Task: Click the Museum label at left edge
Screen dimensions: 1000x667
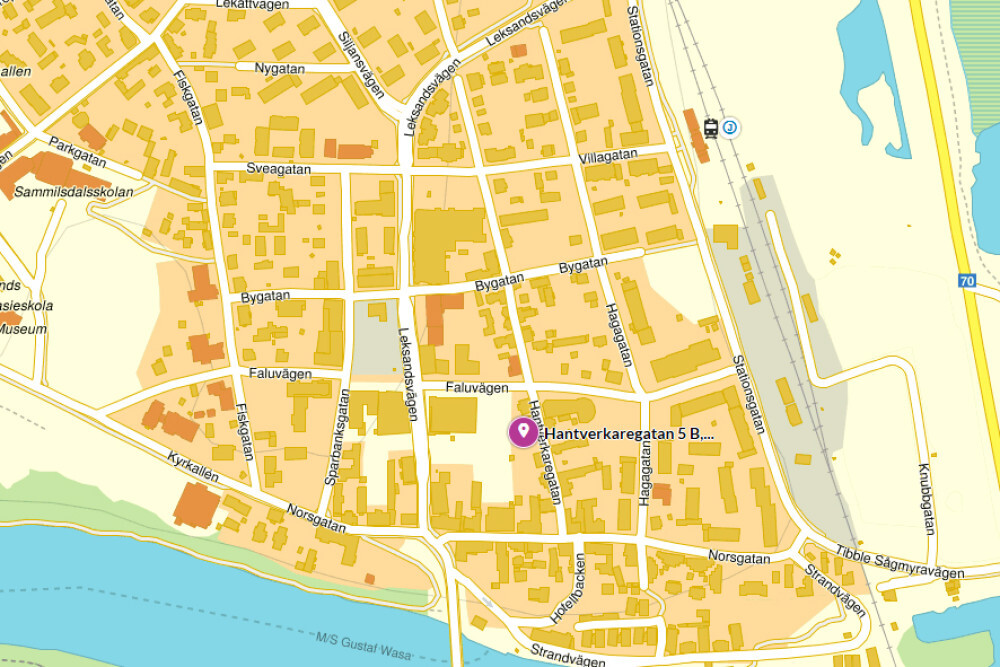Action: [x=23, y=329]
